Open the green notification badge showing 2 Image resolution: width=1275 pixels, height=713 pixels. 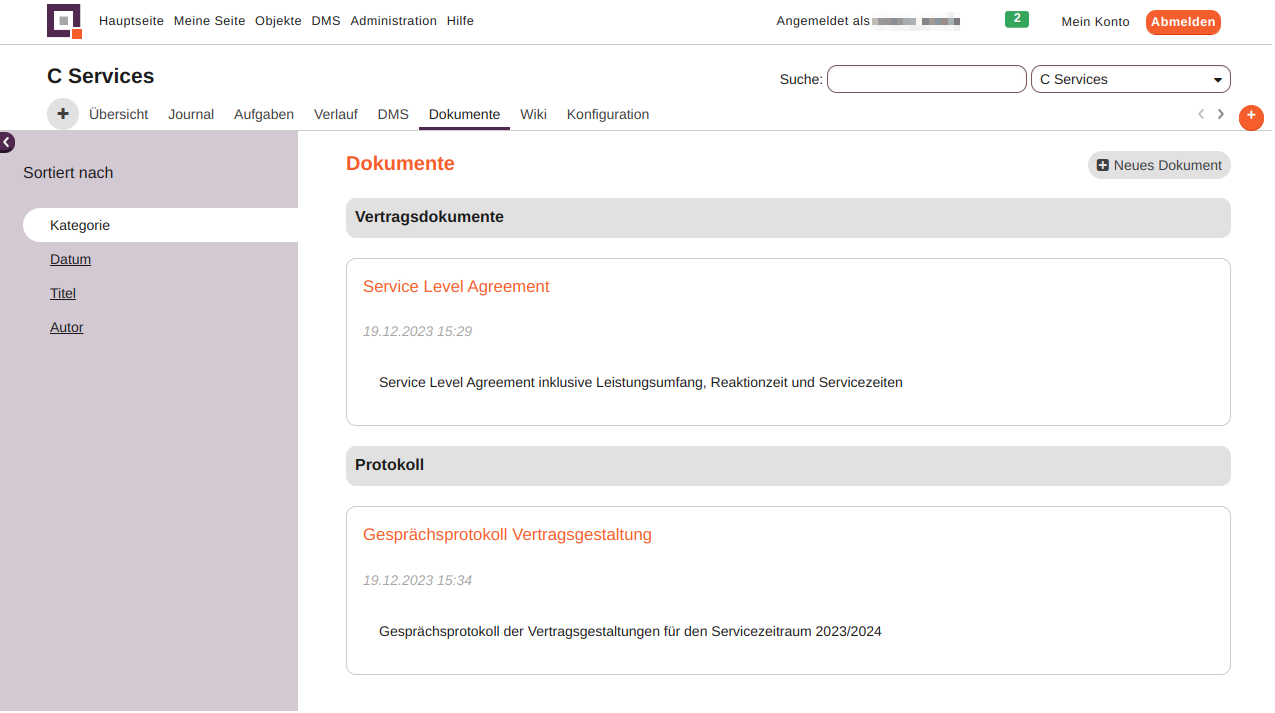click(x=1016, y=18)
